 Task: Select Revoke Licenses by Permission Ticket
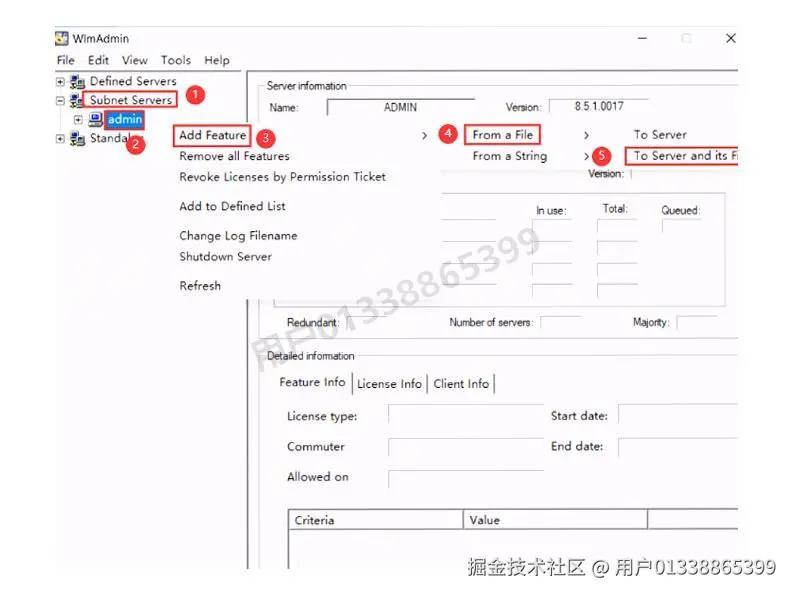[282, 177]
